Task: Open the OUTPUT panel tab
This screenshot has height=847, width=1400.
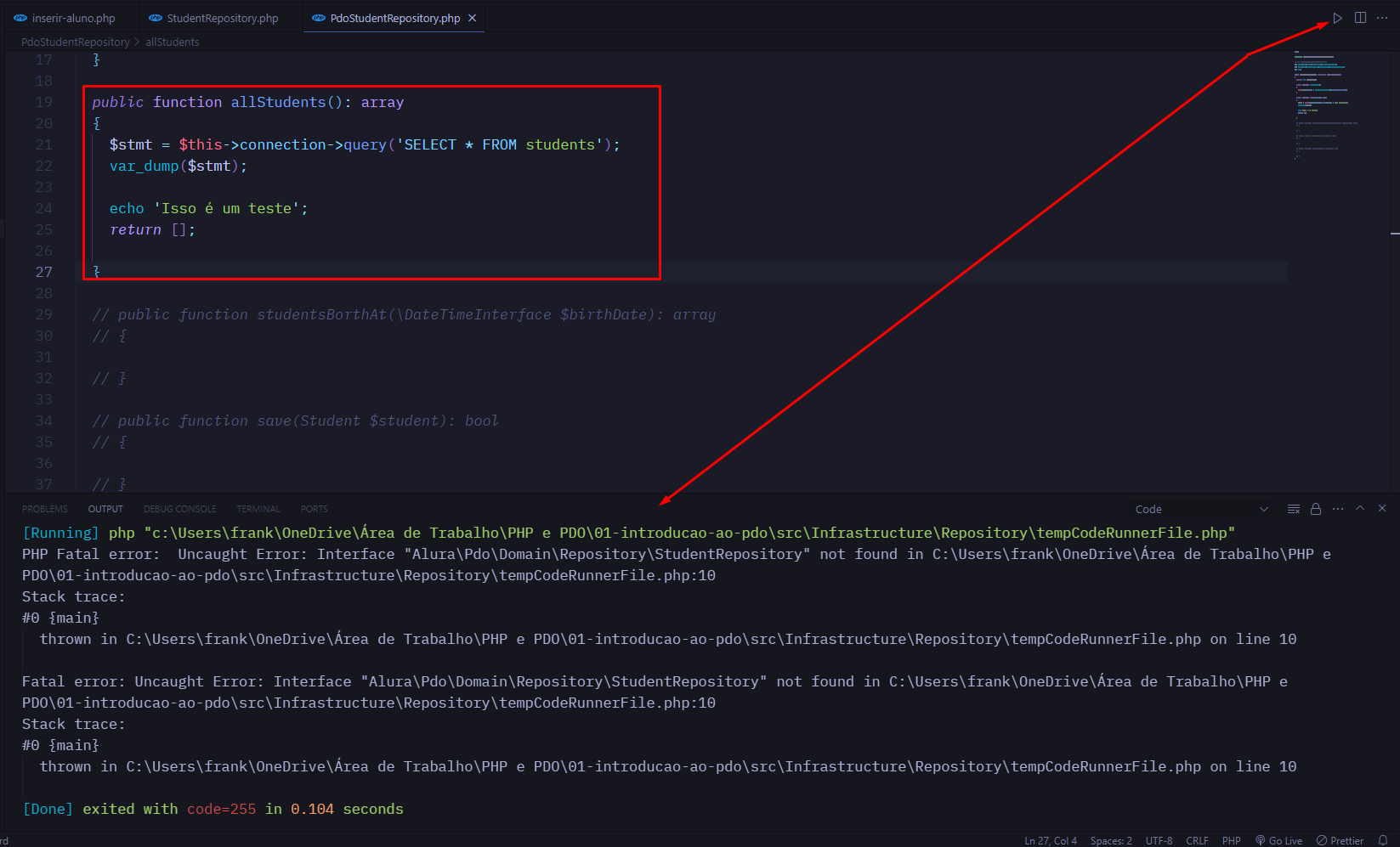Action: (x=105, y=509)
